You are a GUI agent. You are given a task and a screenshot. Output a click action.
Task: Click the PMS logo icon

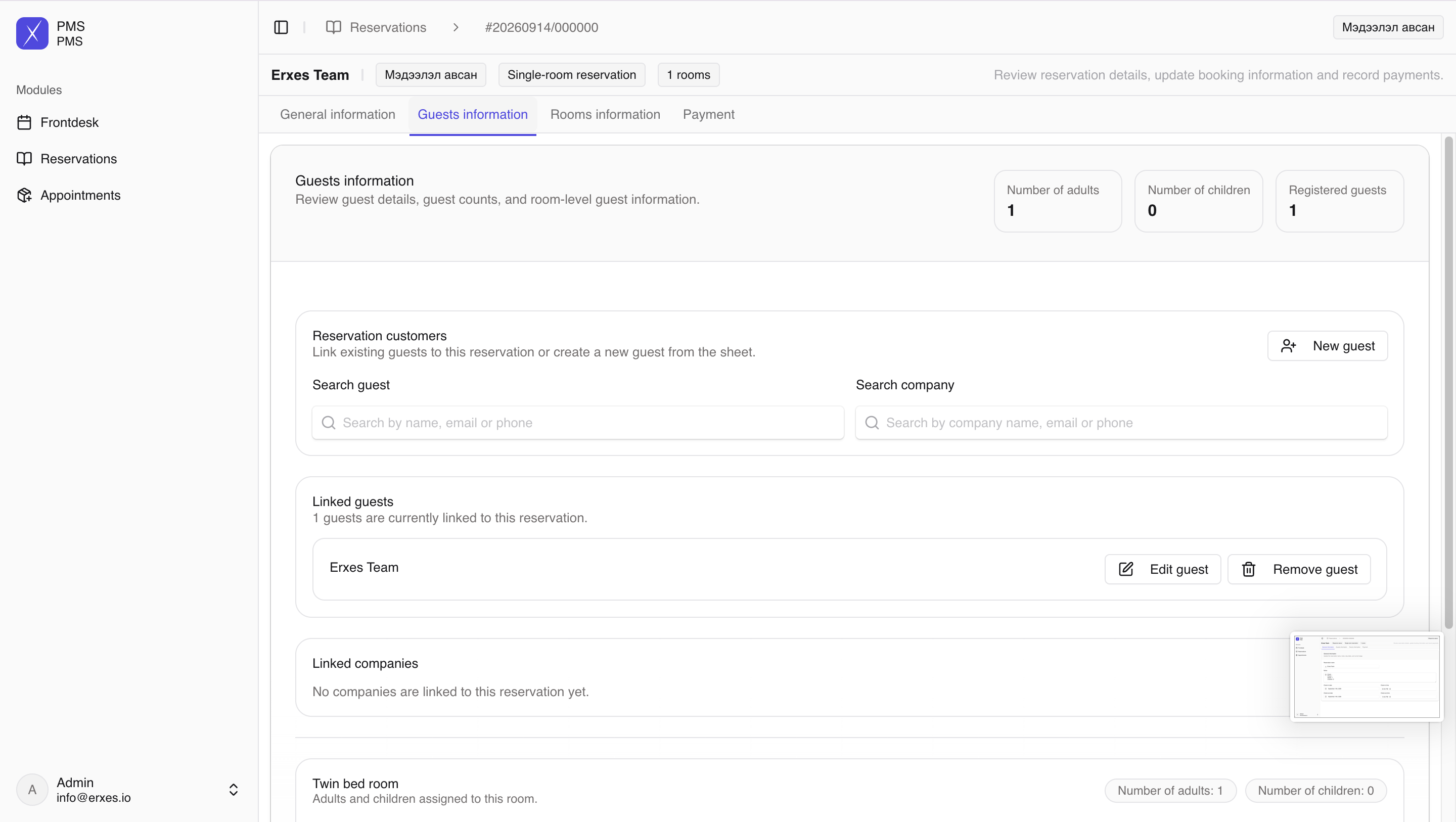(x=32, y=33)
